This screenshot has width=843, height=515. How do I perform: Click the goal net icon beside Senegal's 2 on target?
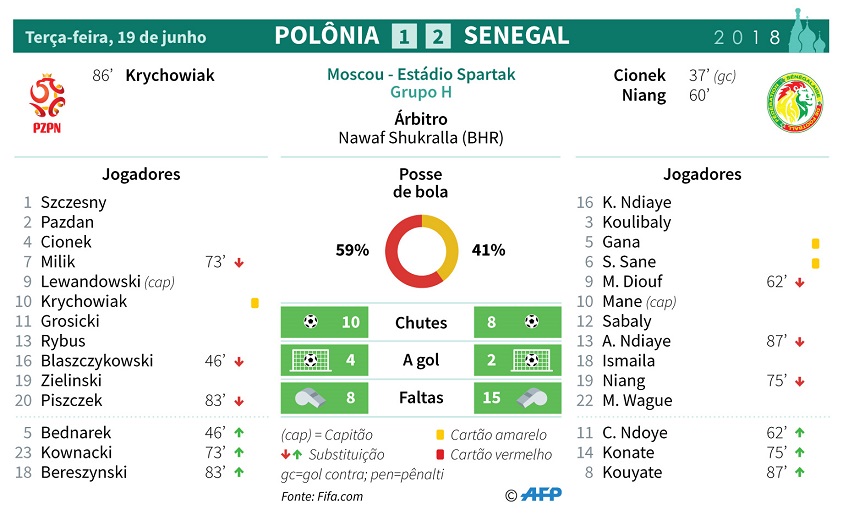[x=531, y=360]
